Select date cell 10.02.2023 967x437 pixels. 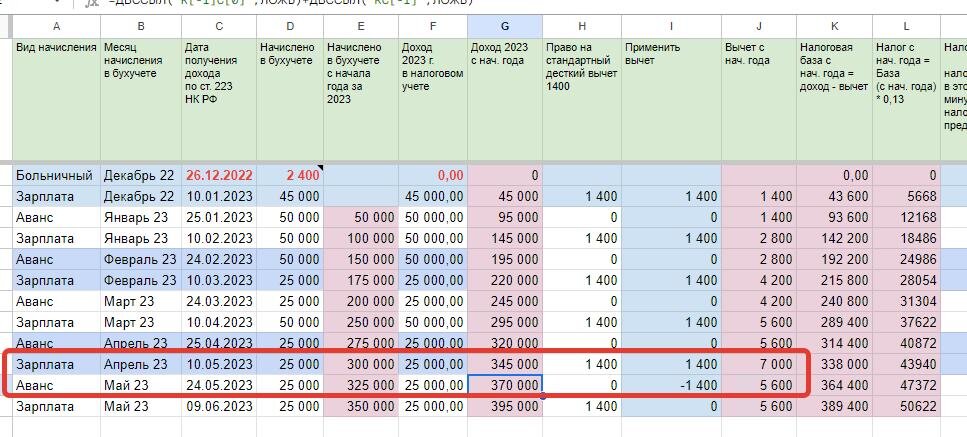219,239
